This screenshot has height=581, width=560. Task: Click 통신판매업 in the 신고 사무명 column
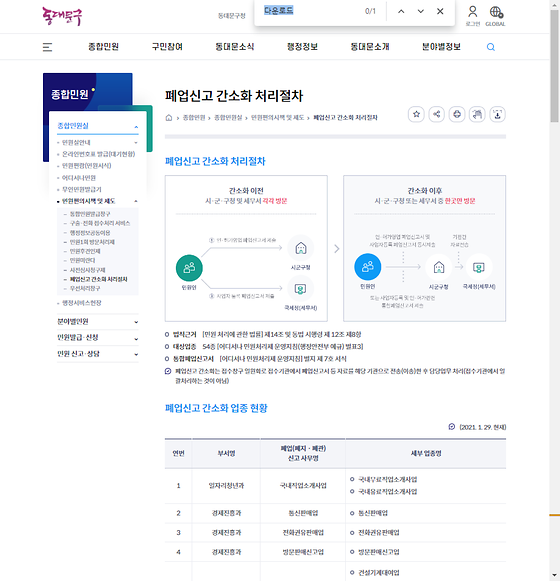coord(303,513)
